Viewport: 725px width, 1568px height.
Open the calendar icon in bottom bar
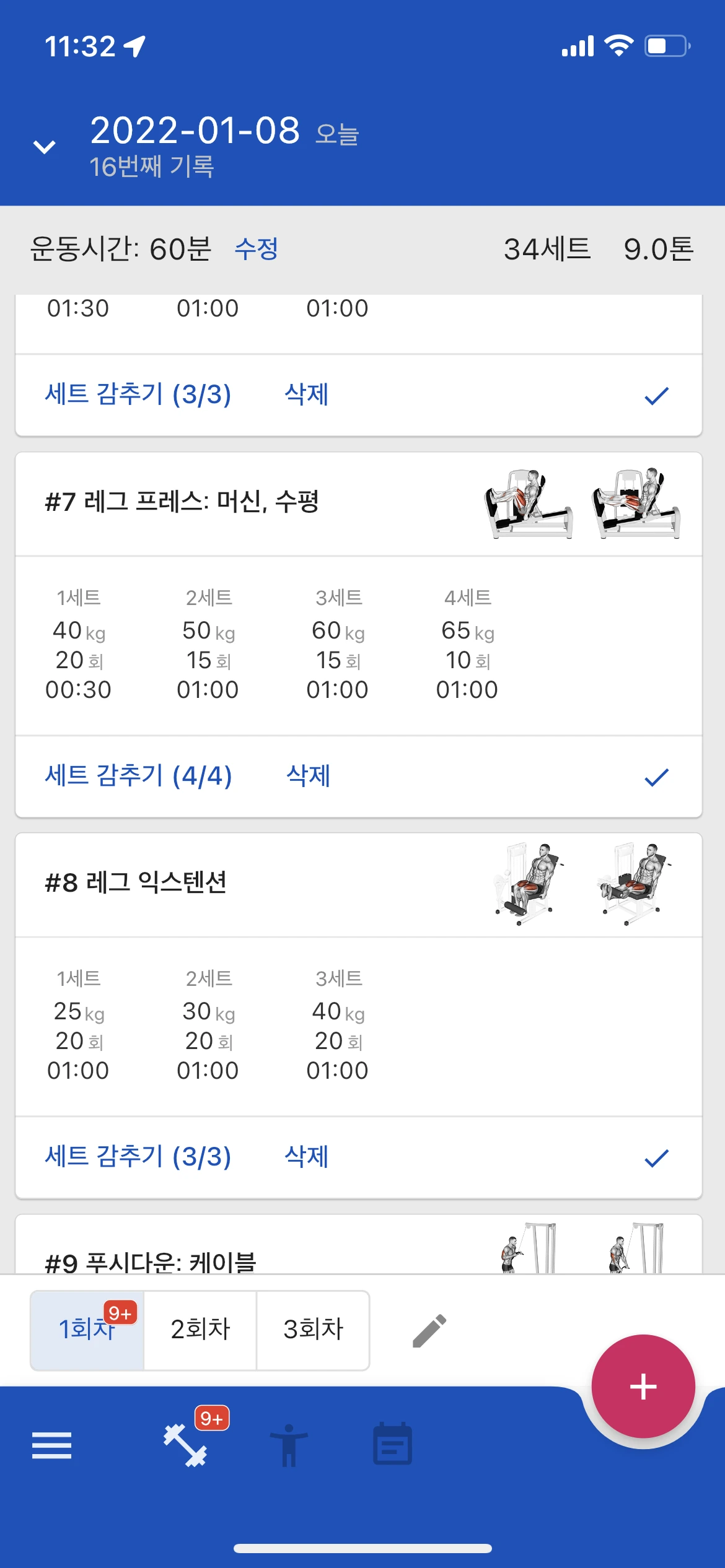click(x=392, y=1444)
